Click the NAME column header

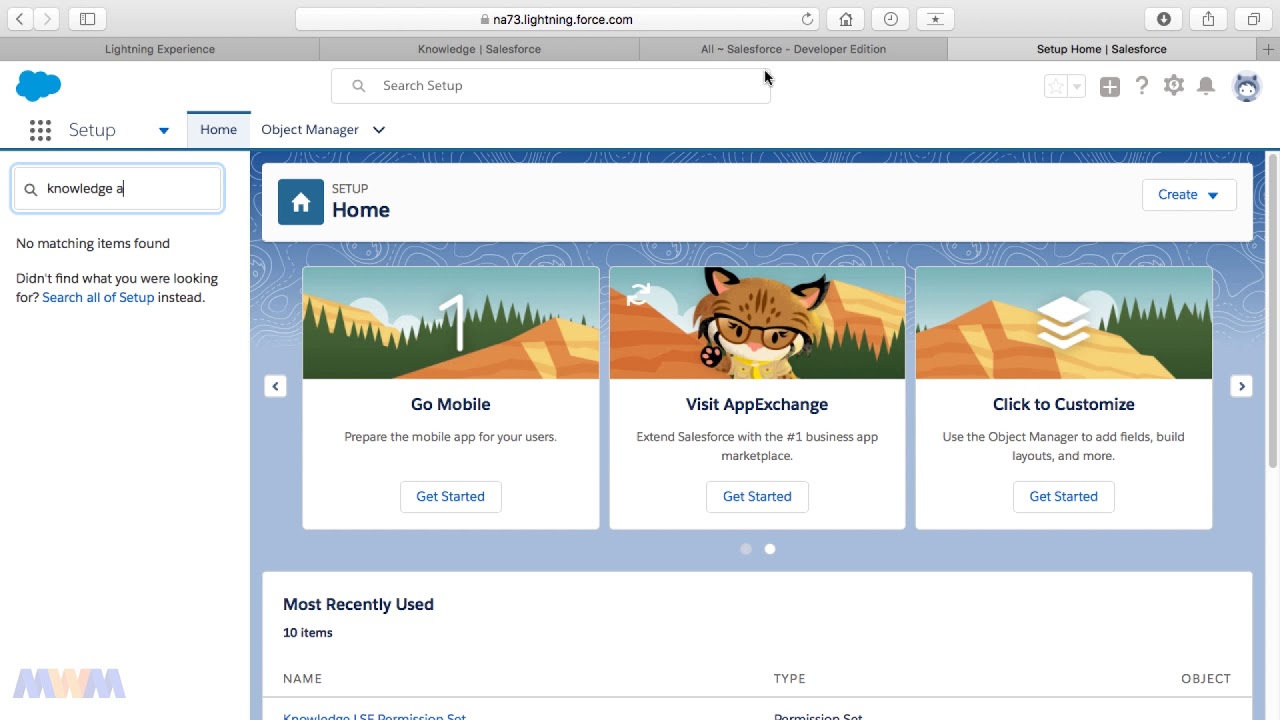click(302, 678)
